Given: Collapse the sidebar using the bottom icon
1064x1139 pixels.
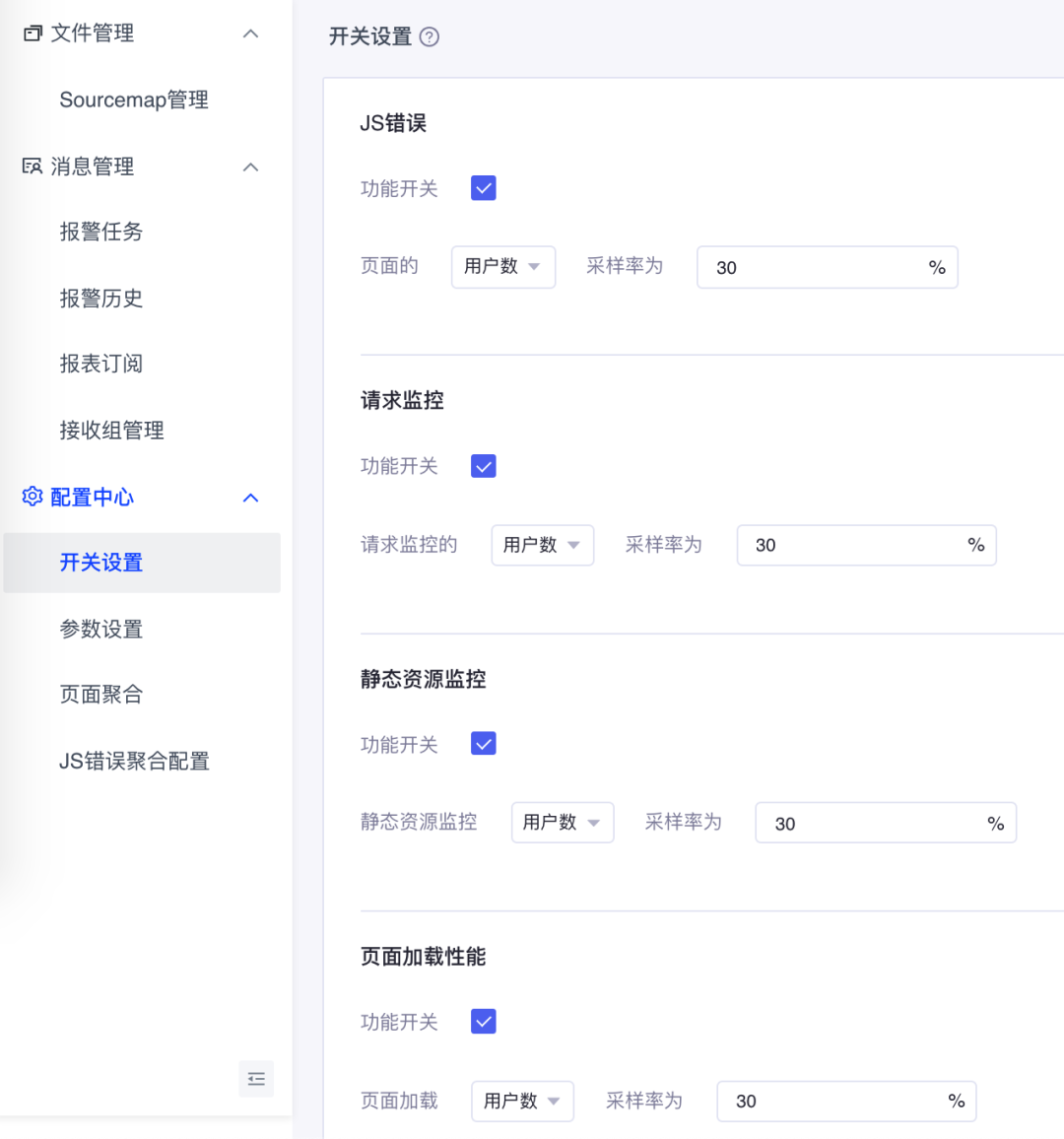Looking at the screenshot, I should point(256,1079).
